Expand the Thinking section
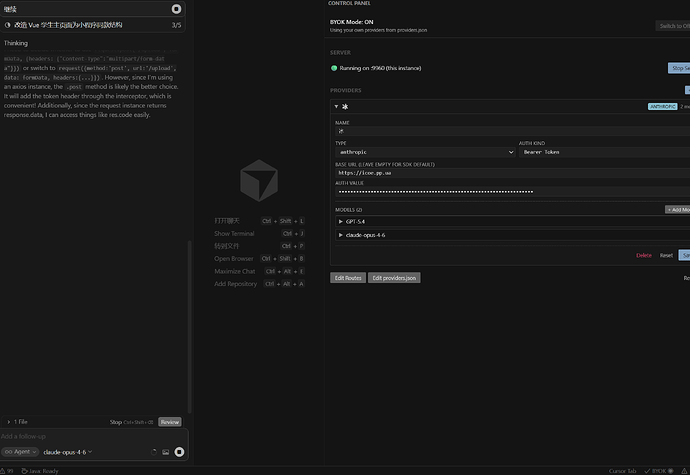The image size is (690, 475). tap(16, 43)
